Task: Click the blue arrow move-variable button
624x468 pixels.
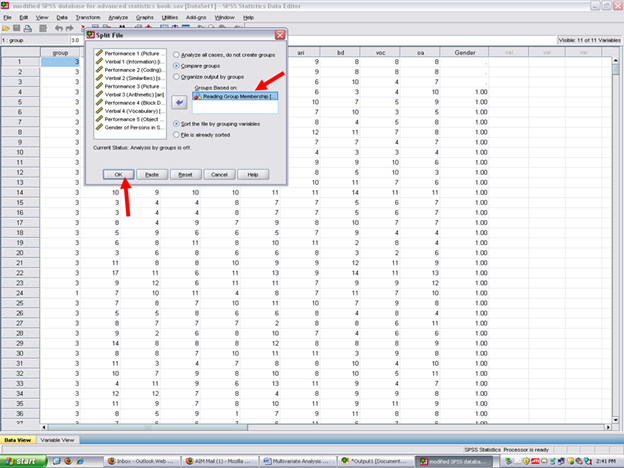Action: (x=179, y=101)
